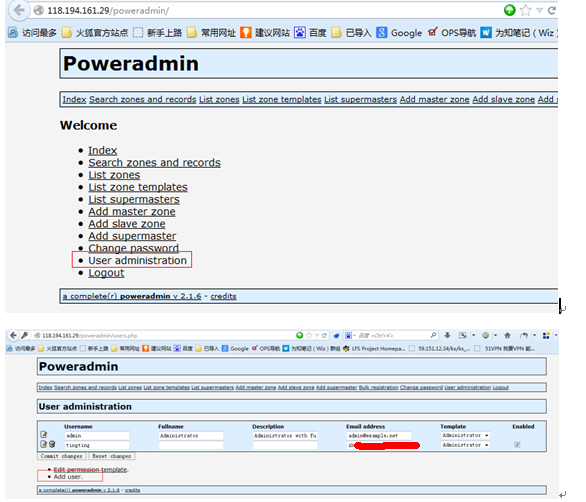Toggle the Enabled checkbox for tingting

click(517, 445)
